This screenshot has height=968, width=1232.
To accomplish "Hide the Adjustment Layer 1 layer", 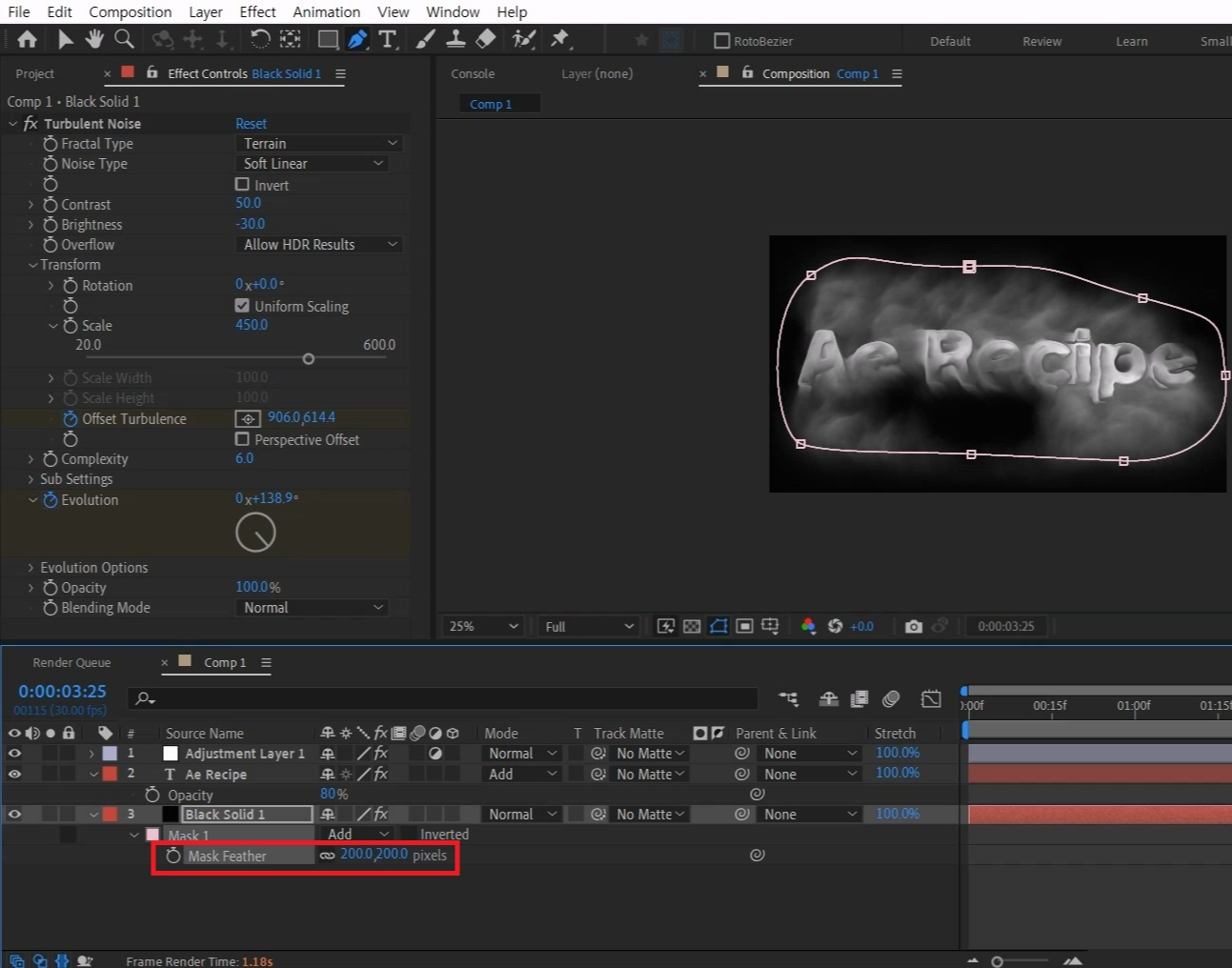I will point(14,753).
